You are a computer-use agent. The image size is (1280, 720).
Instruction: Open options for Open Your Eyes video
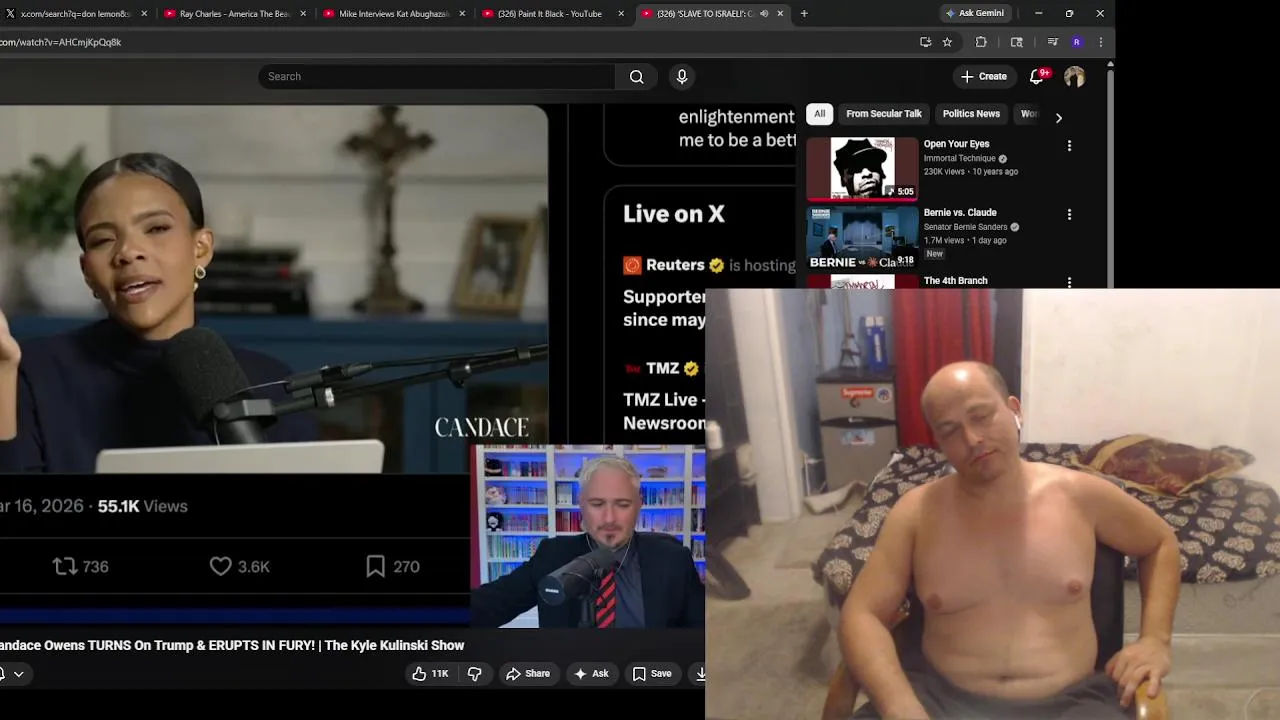click(1069, 146)
